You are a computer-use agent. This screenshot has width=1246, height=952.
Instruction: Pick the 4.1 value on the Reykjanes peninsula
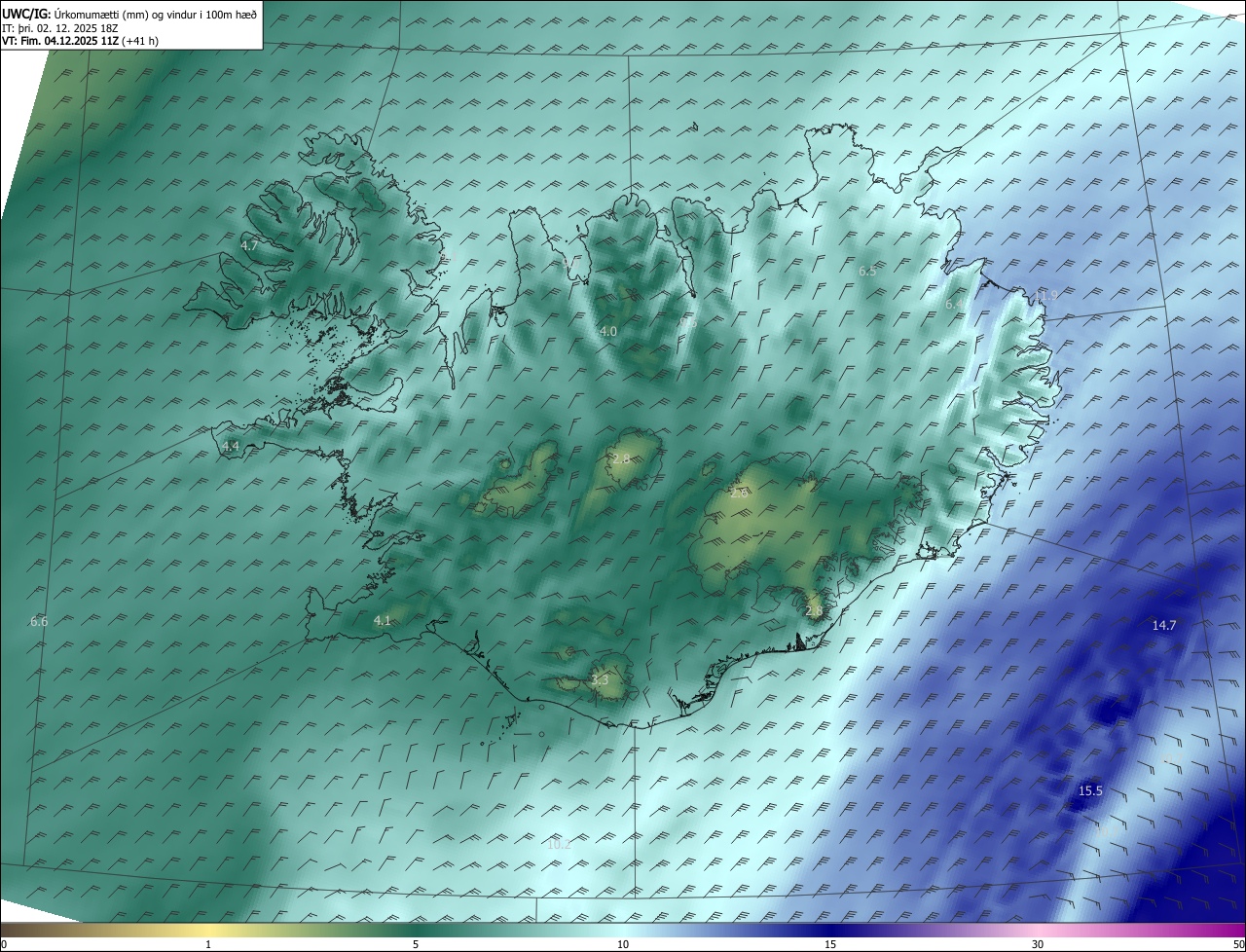[382, 620]
